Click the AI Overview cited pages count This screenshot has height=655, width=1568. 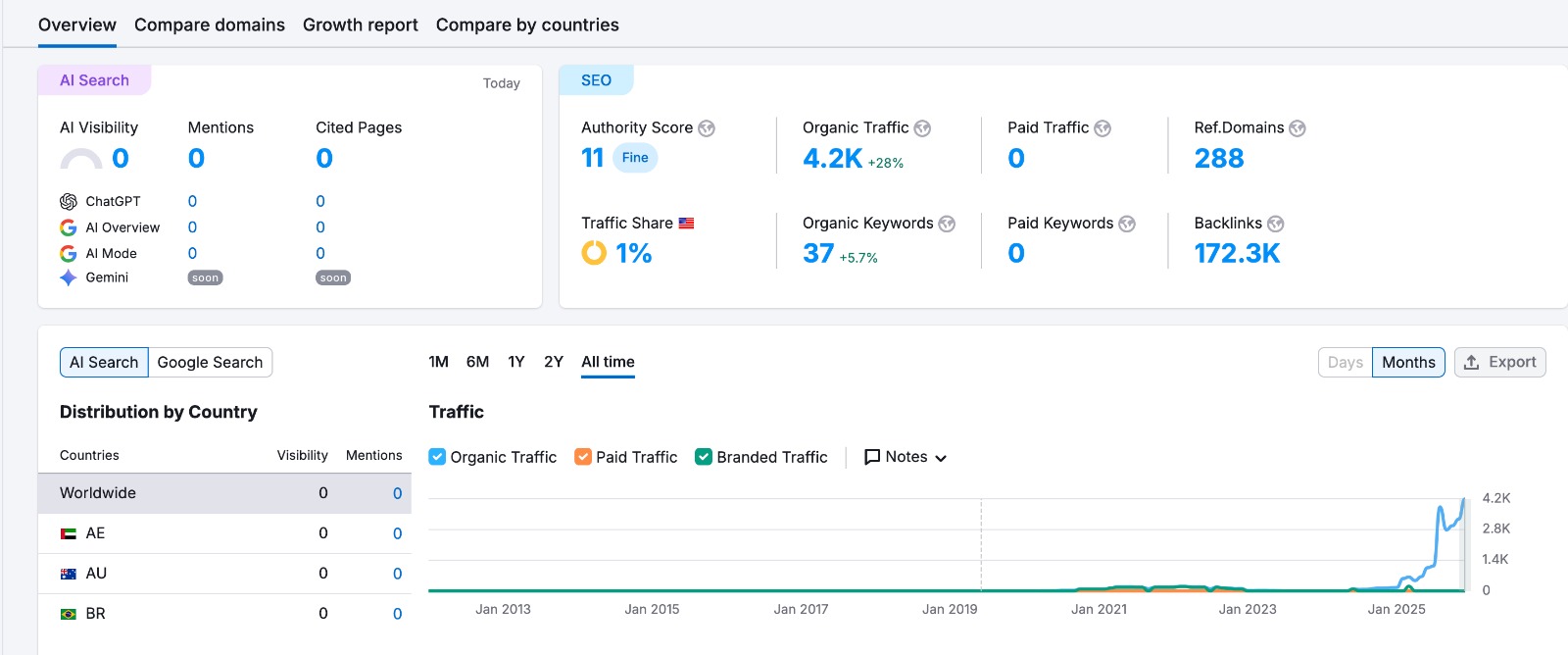(320, 227)
